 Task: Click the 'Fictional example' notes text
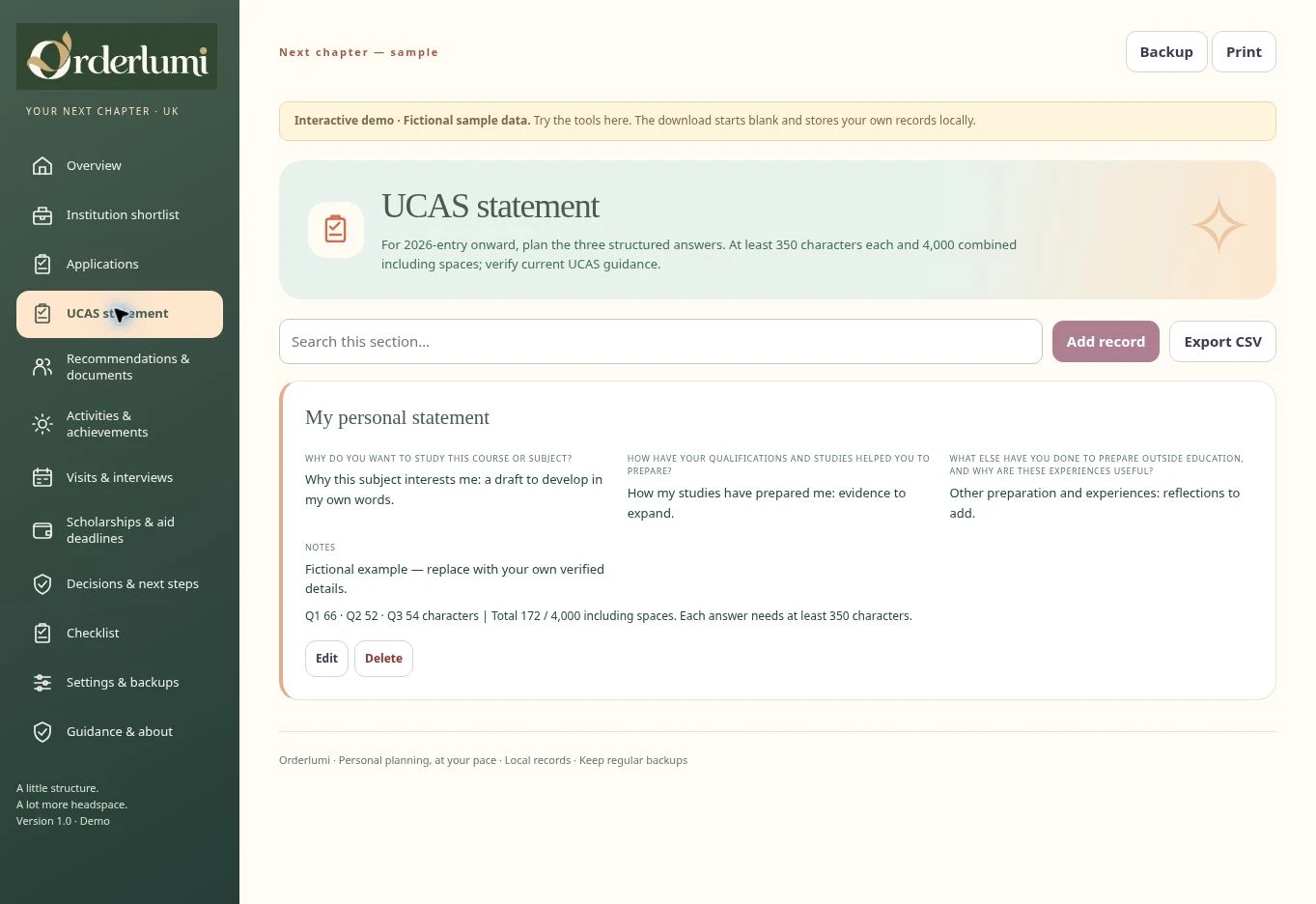coord(455,579)
